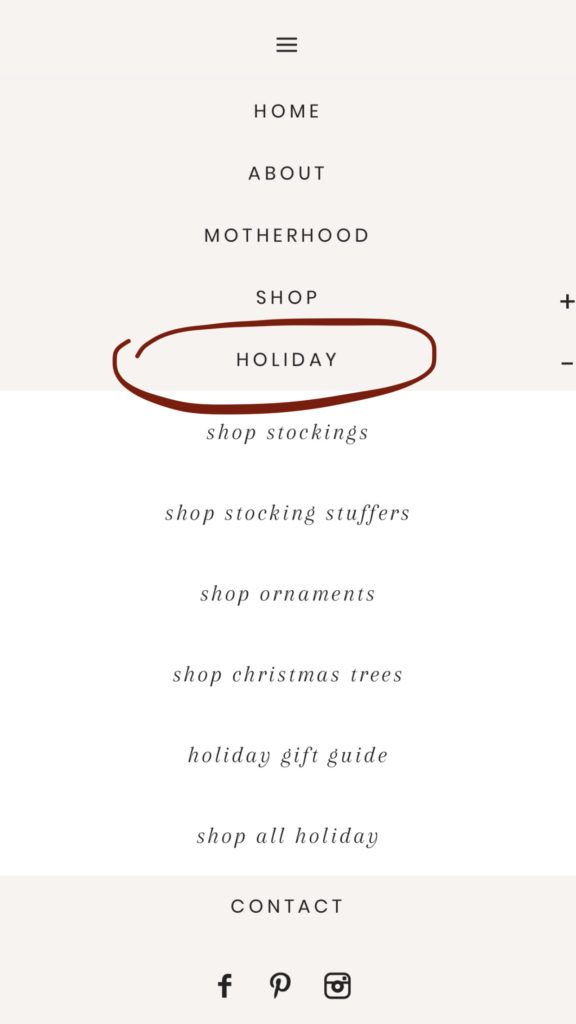576x1024 pixels.
Task: Select the Motherhood menu item
Action: tap(287, 235)
